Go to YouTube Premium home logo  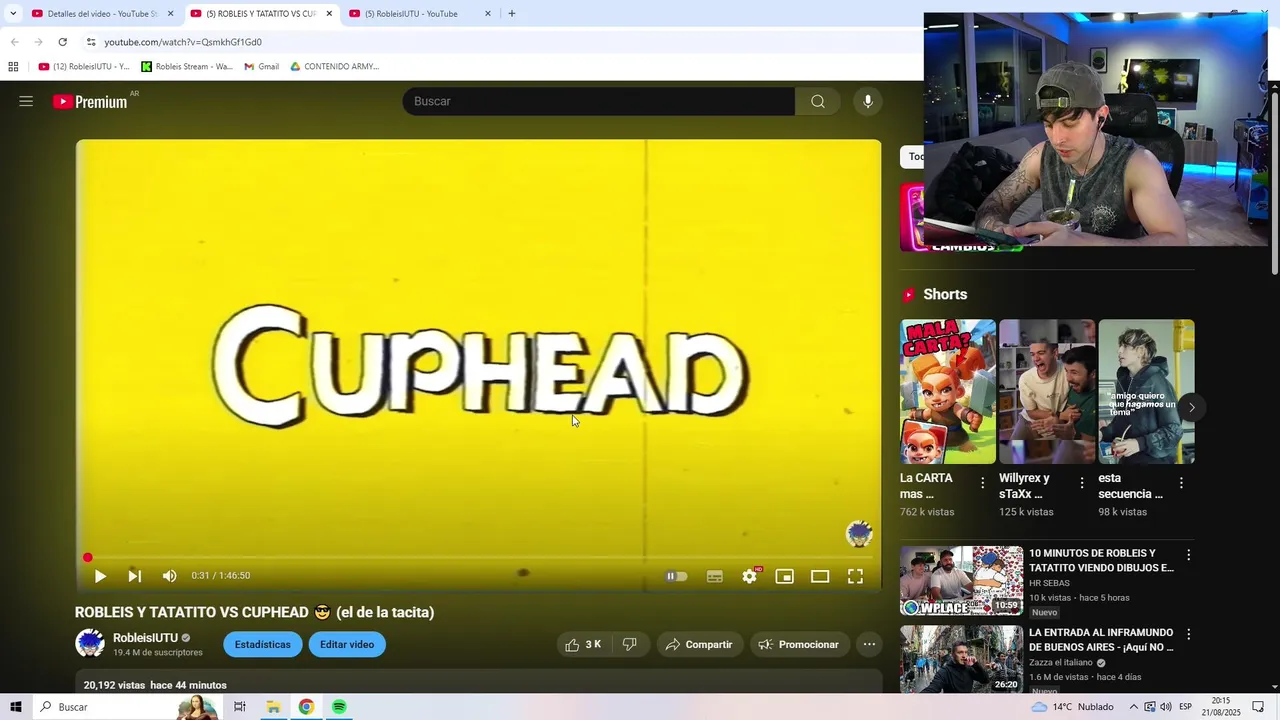(90, 101)
